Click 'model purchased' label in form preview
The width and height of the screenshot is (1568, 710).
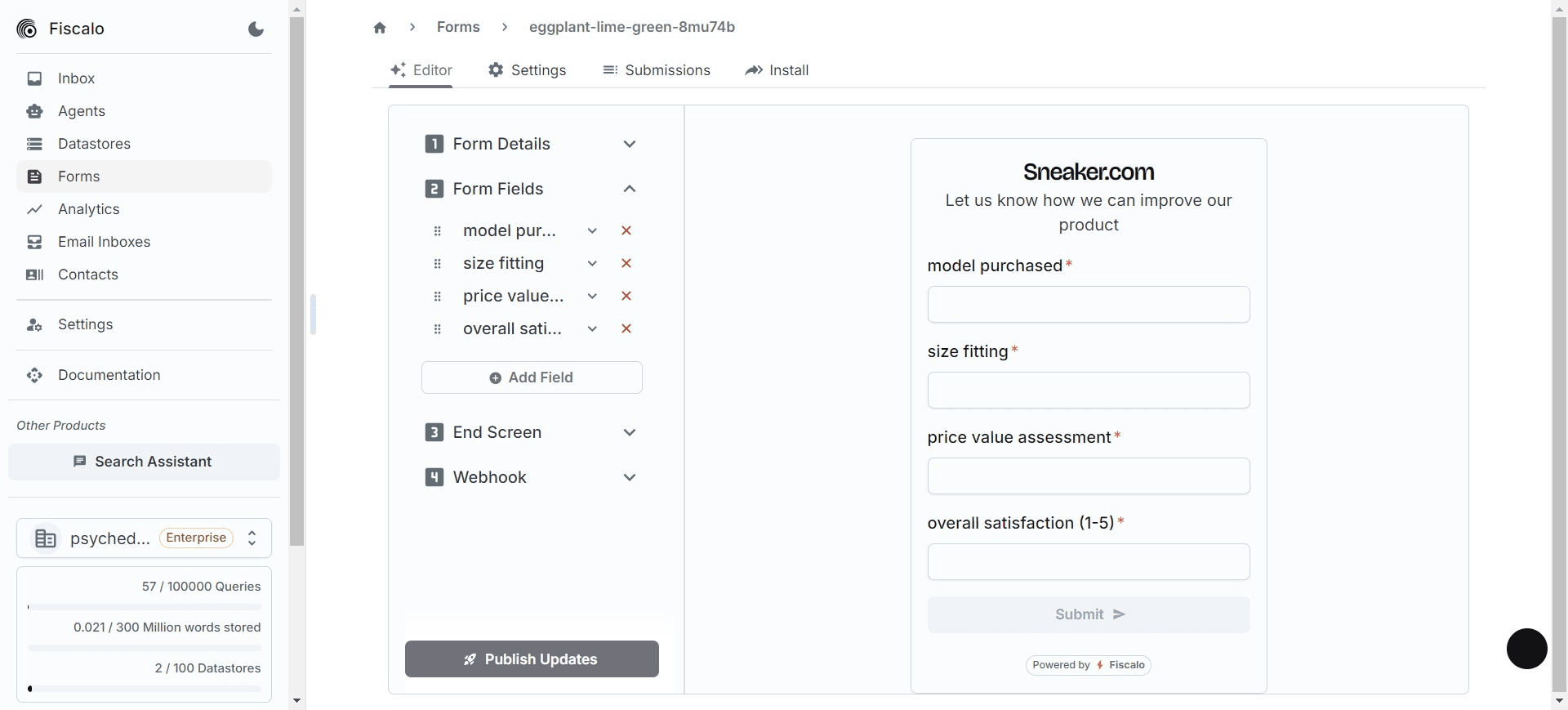point(995,266)
